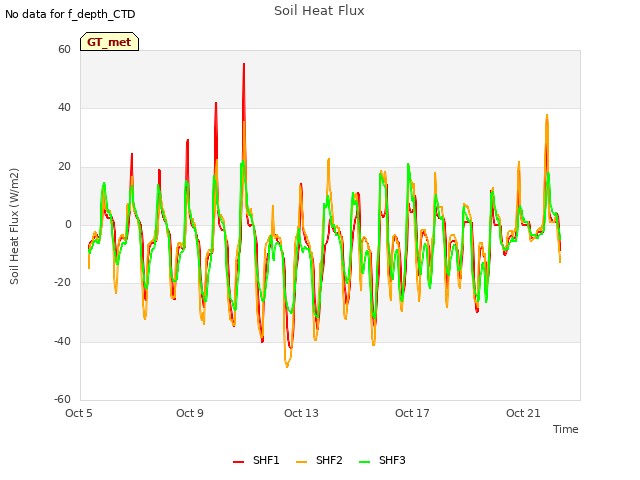Toggle the SHF2 series in the legend
Screen dimensions: 640x480
coord(319,460)
